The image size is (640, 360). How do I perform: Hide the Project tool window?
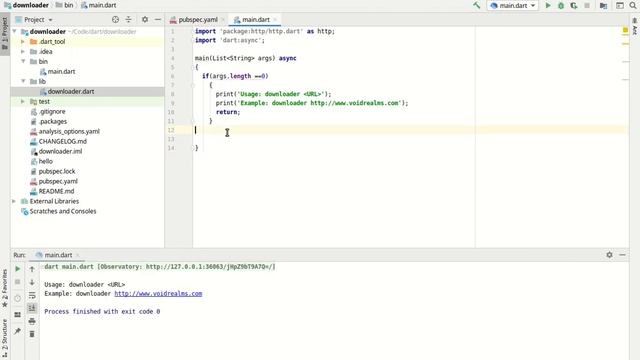158,20
